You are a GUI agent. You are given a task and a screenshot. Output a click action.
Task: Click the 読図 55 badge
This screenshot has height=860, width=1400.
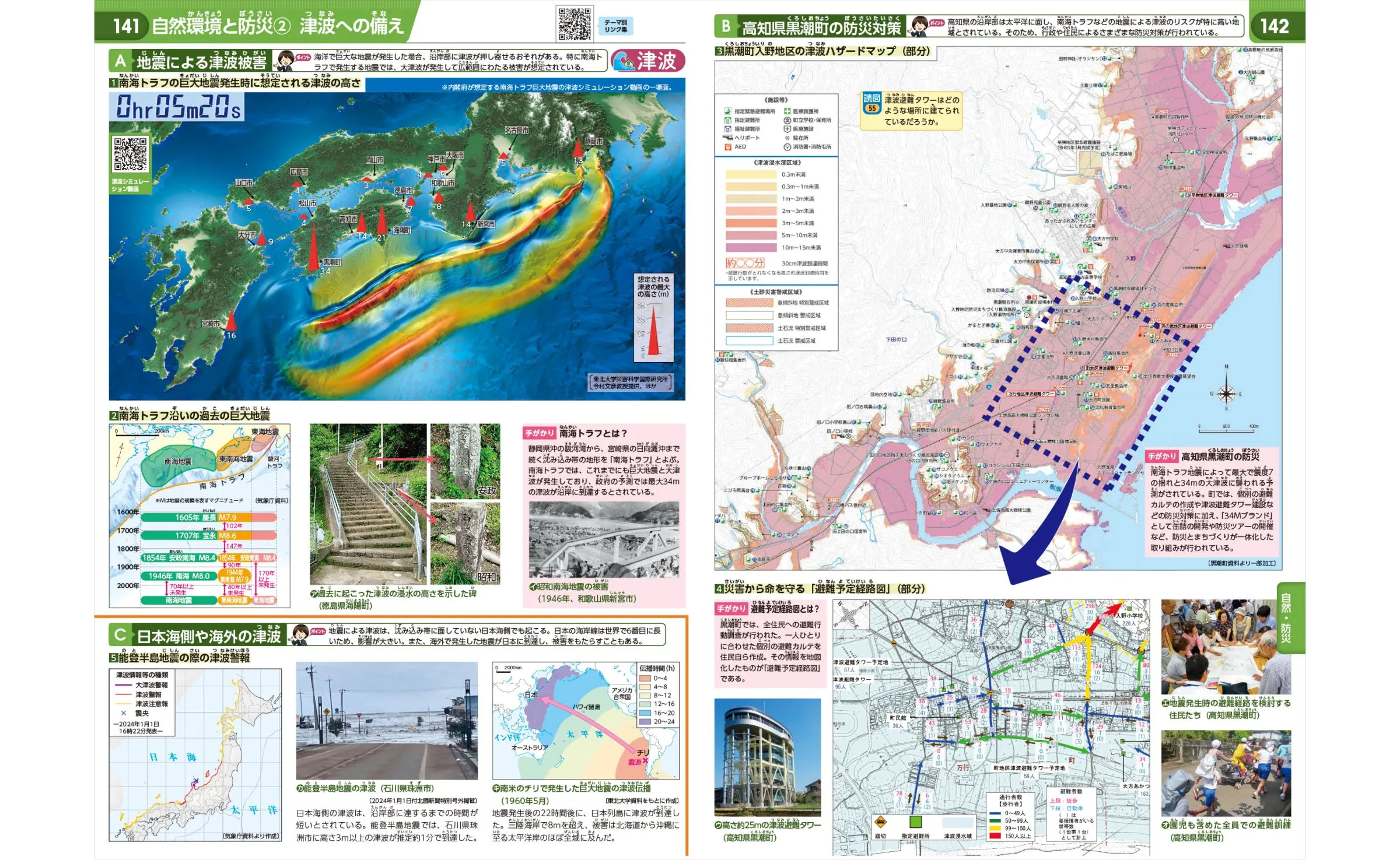(871, 103)
